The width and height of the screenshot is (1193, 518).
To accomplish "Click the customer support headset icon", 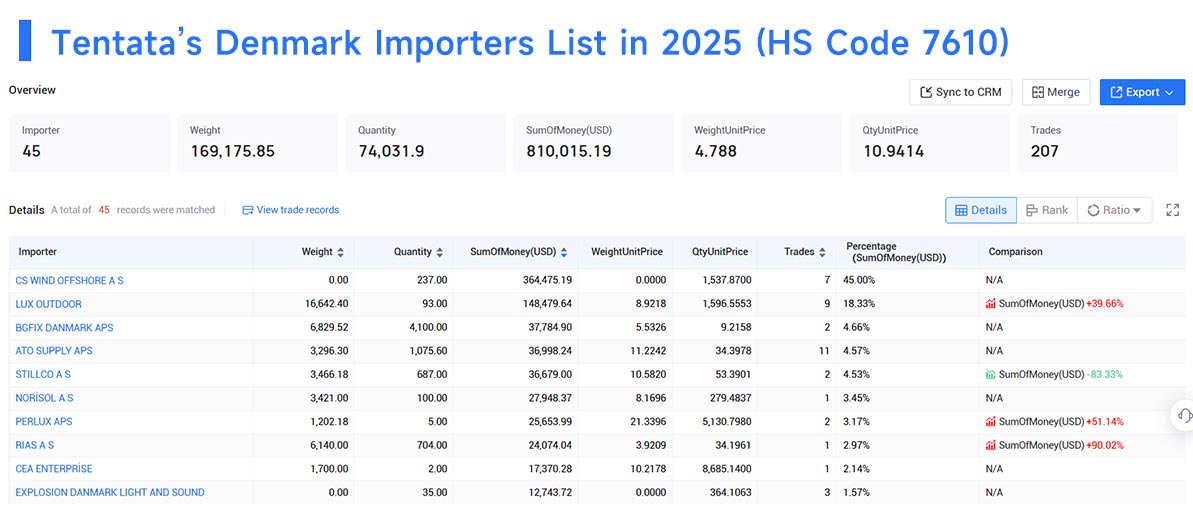I will pyautogui.click(x=1183, y=415).
